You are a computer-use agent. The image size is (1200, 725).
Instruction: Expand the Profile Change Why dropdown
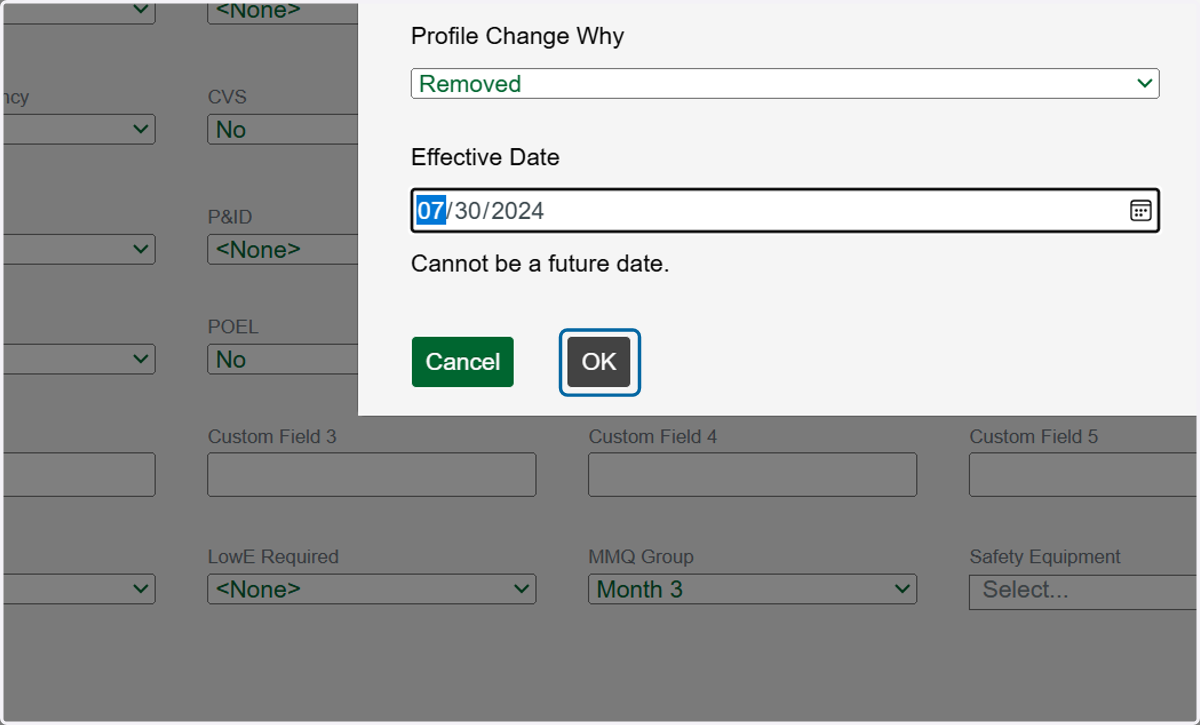coord(785,84)
